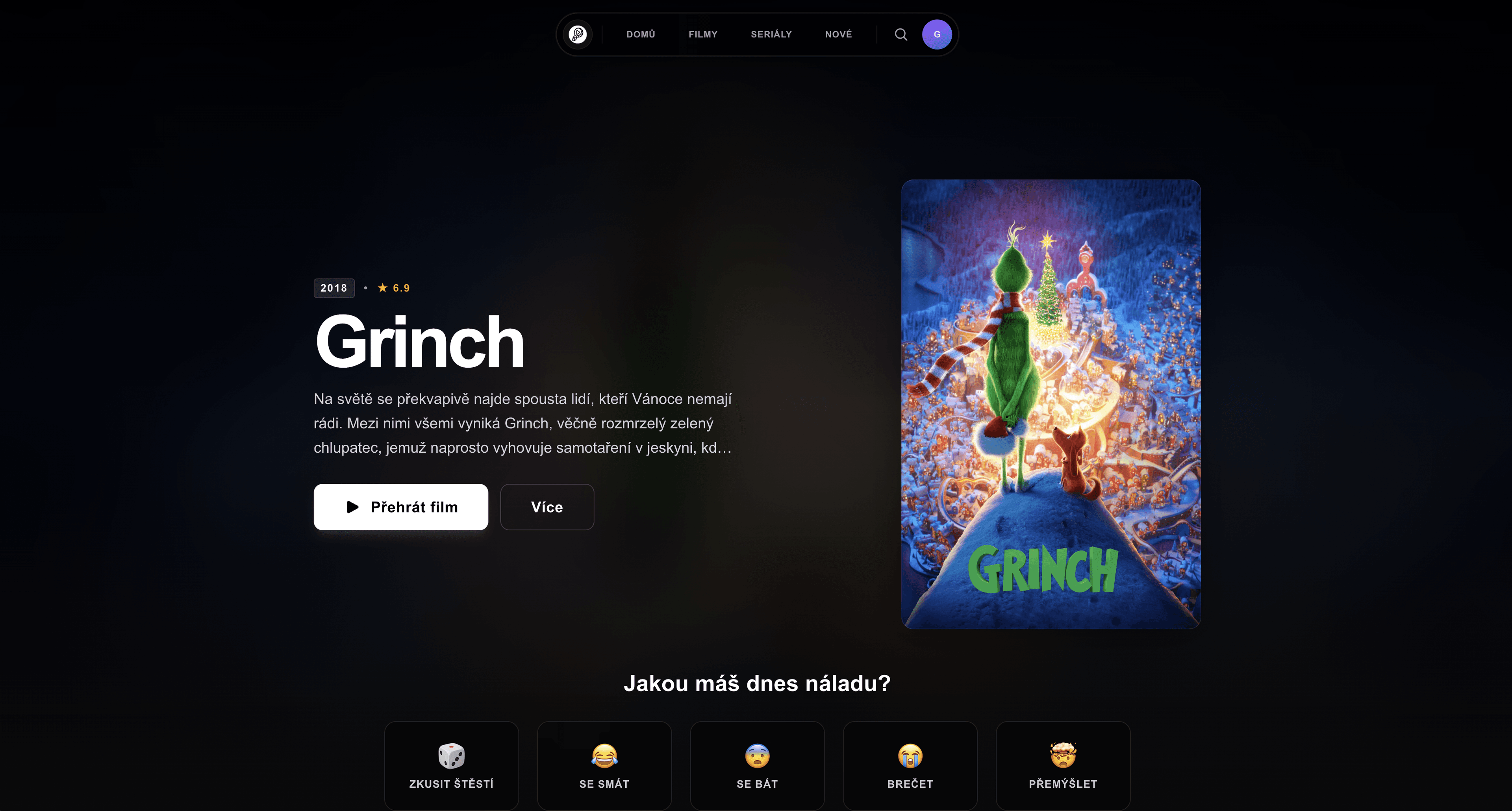
Task: Choose the scared Se bát mood
Action: tap(757, 766)
